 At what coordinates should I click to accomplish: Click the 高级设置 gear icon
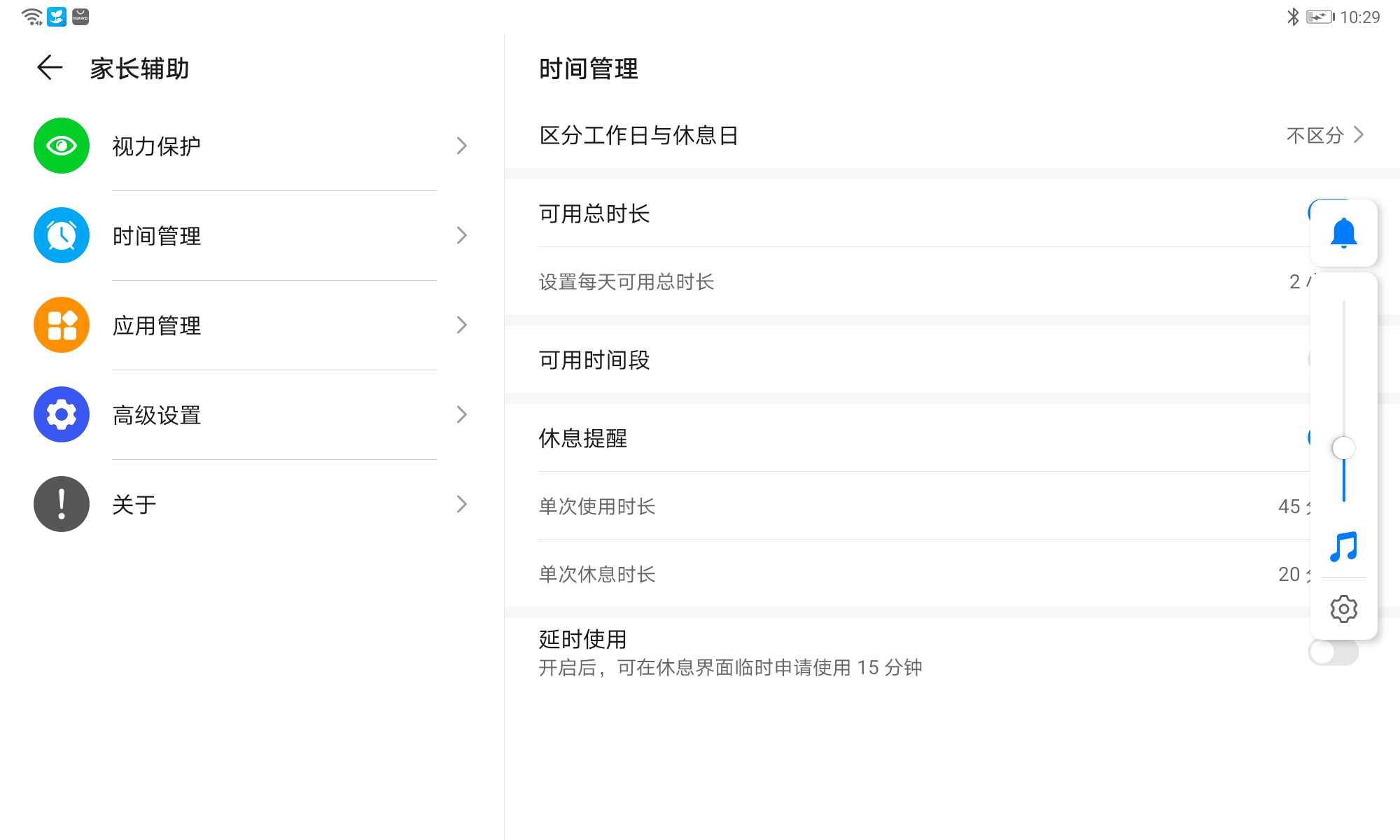(x=61, y=414)
